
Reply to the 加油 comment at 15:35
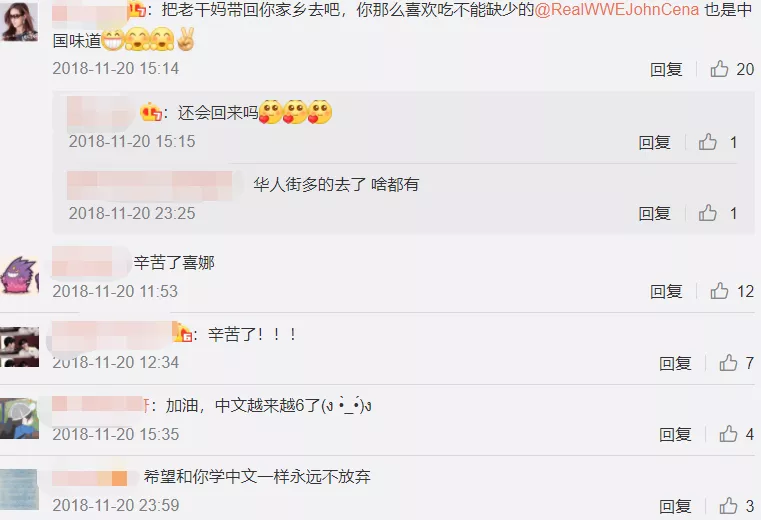click(675, 434)
